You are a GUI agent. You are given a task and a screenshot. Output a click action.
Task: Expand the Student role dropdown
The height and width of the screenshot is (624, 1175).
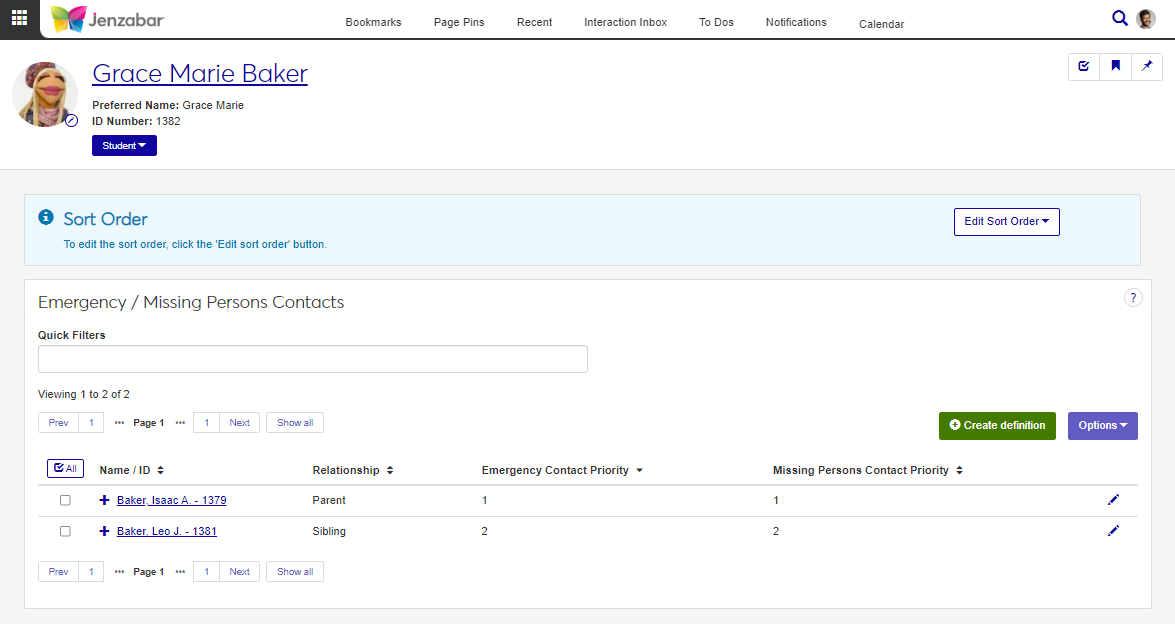click(x=124, y=146)
